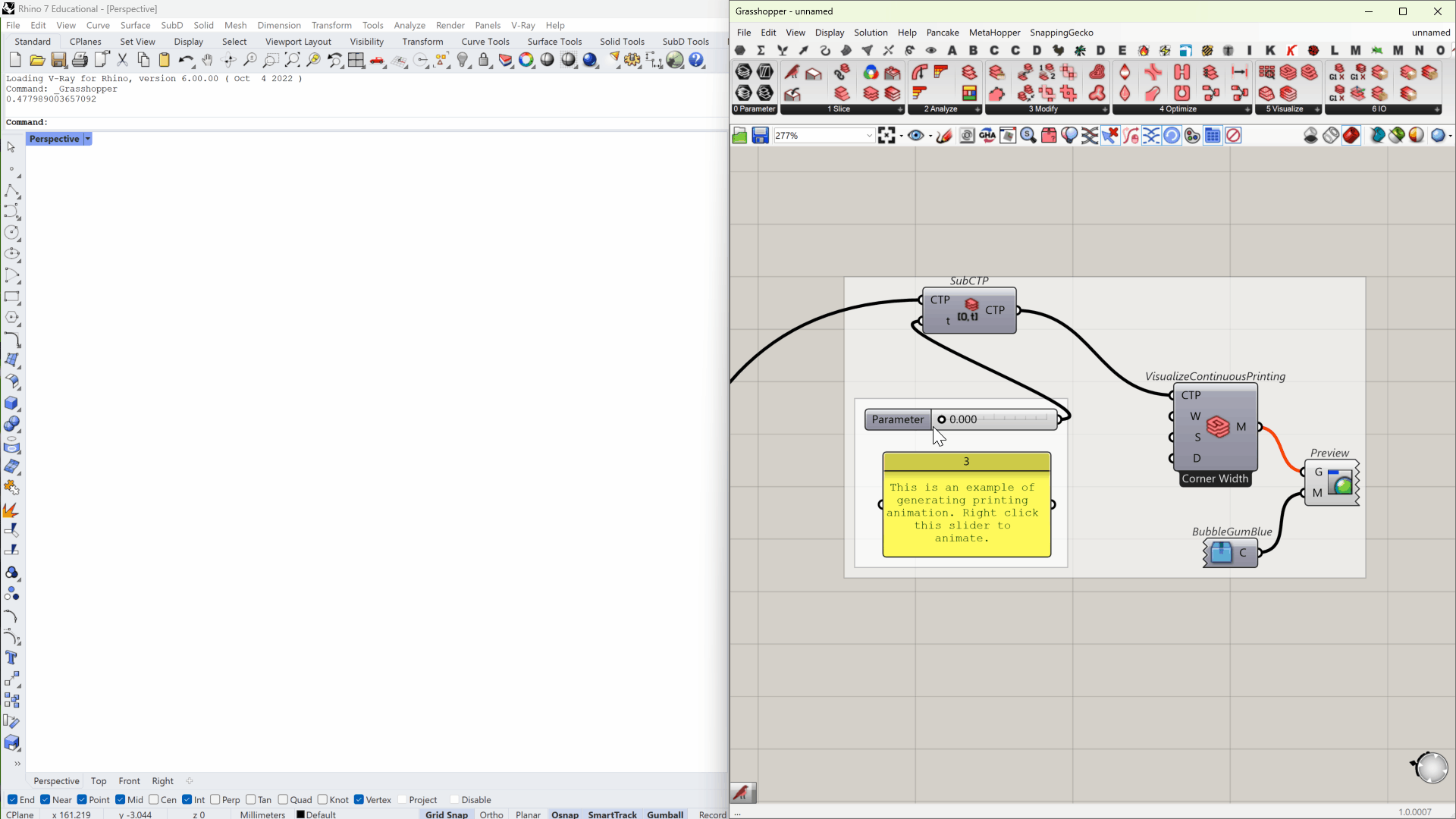The height and width of the screenshot is (819, 1456).
Task: Click the VisualizeContinuousPrinting component icon
Action: click(1218, 427)
